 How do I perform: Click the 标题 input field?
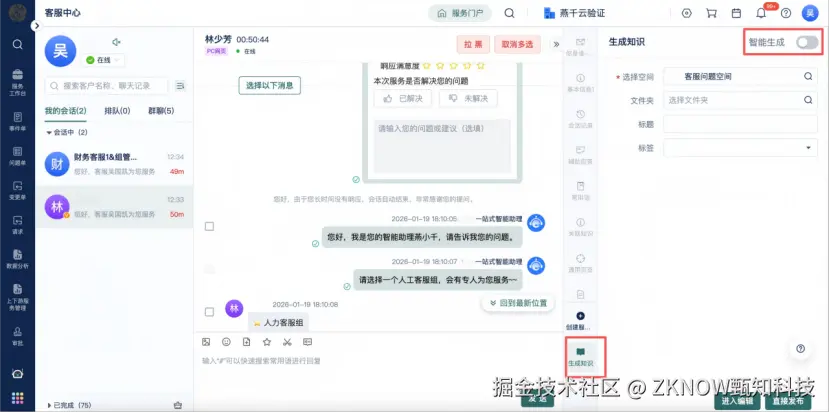pos(740,124)
